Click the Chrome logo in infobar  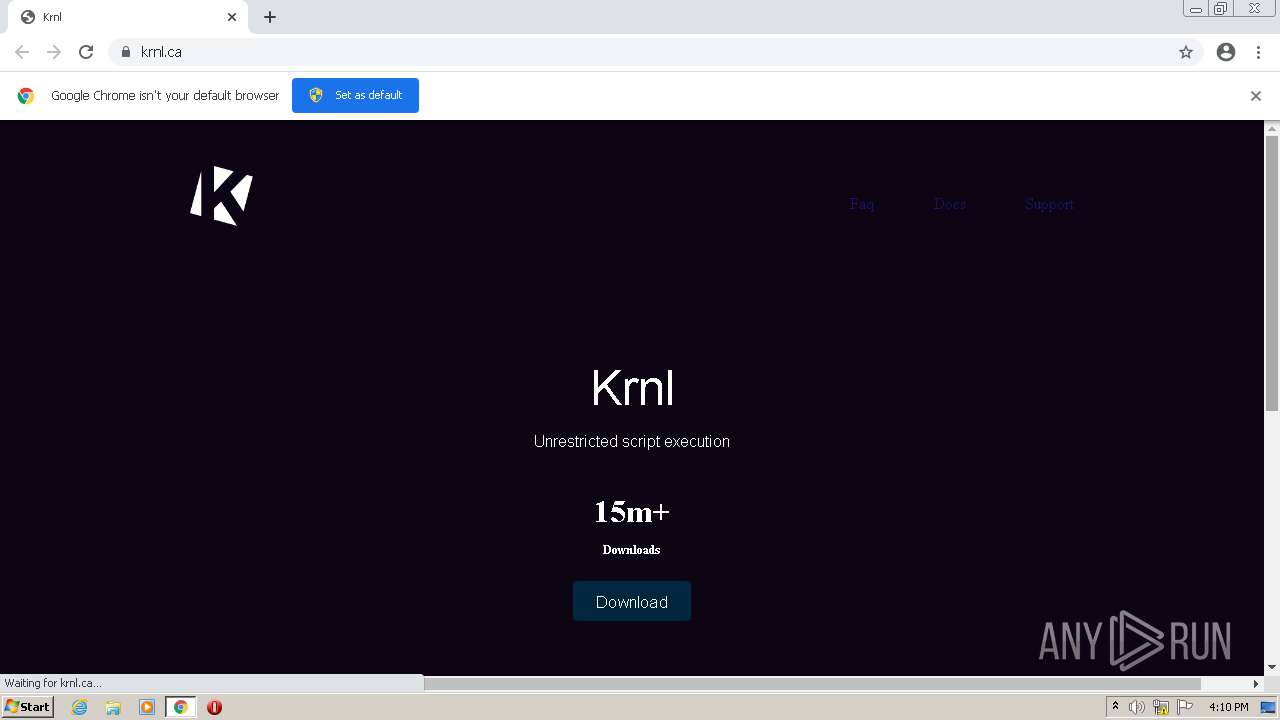pos(26,96)
